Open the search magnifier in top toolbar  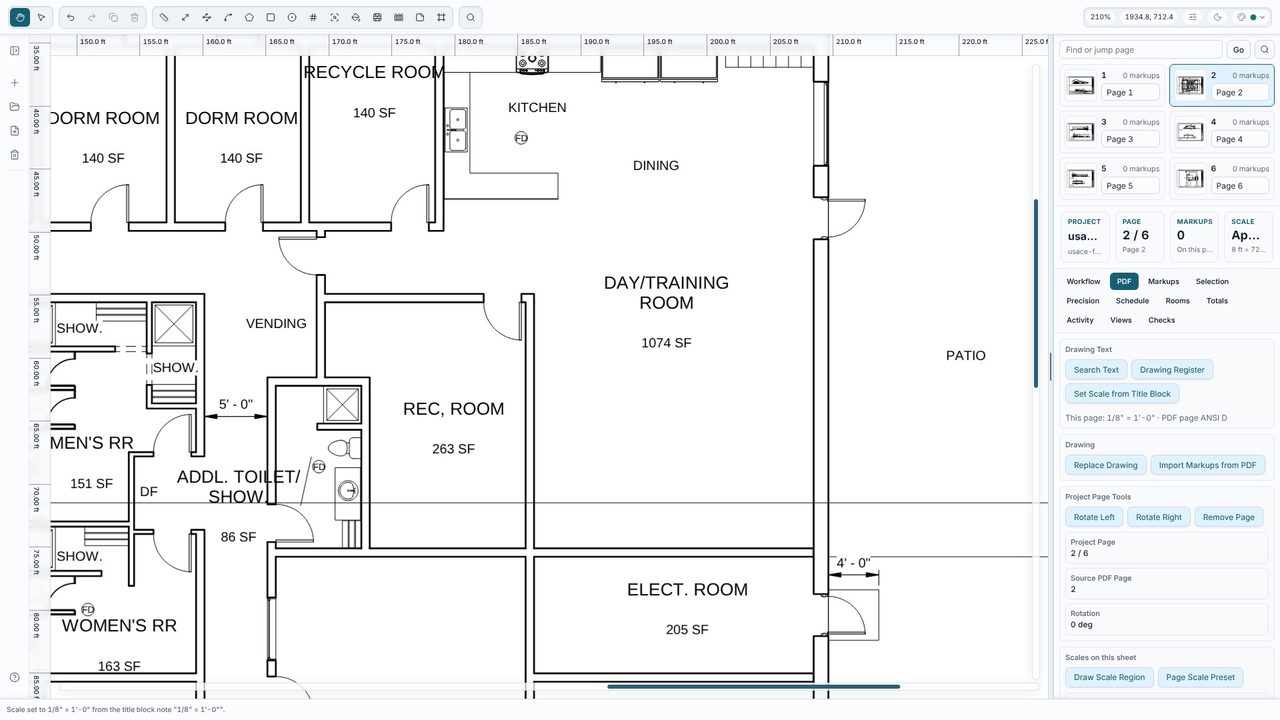pos(471,17)
